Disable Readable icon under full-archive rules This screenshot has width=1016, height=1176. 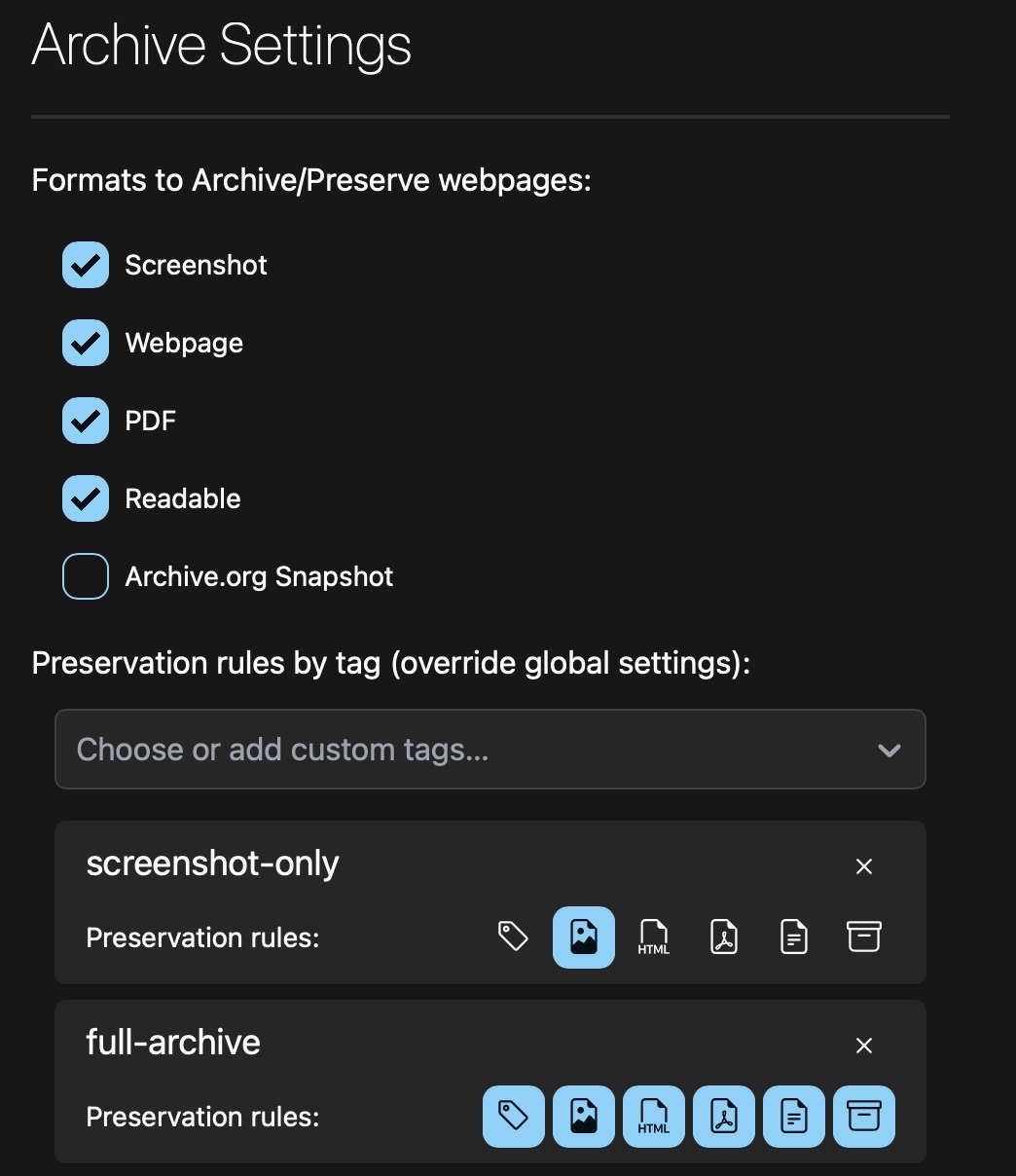tap(793, 1117)
